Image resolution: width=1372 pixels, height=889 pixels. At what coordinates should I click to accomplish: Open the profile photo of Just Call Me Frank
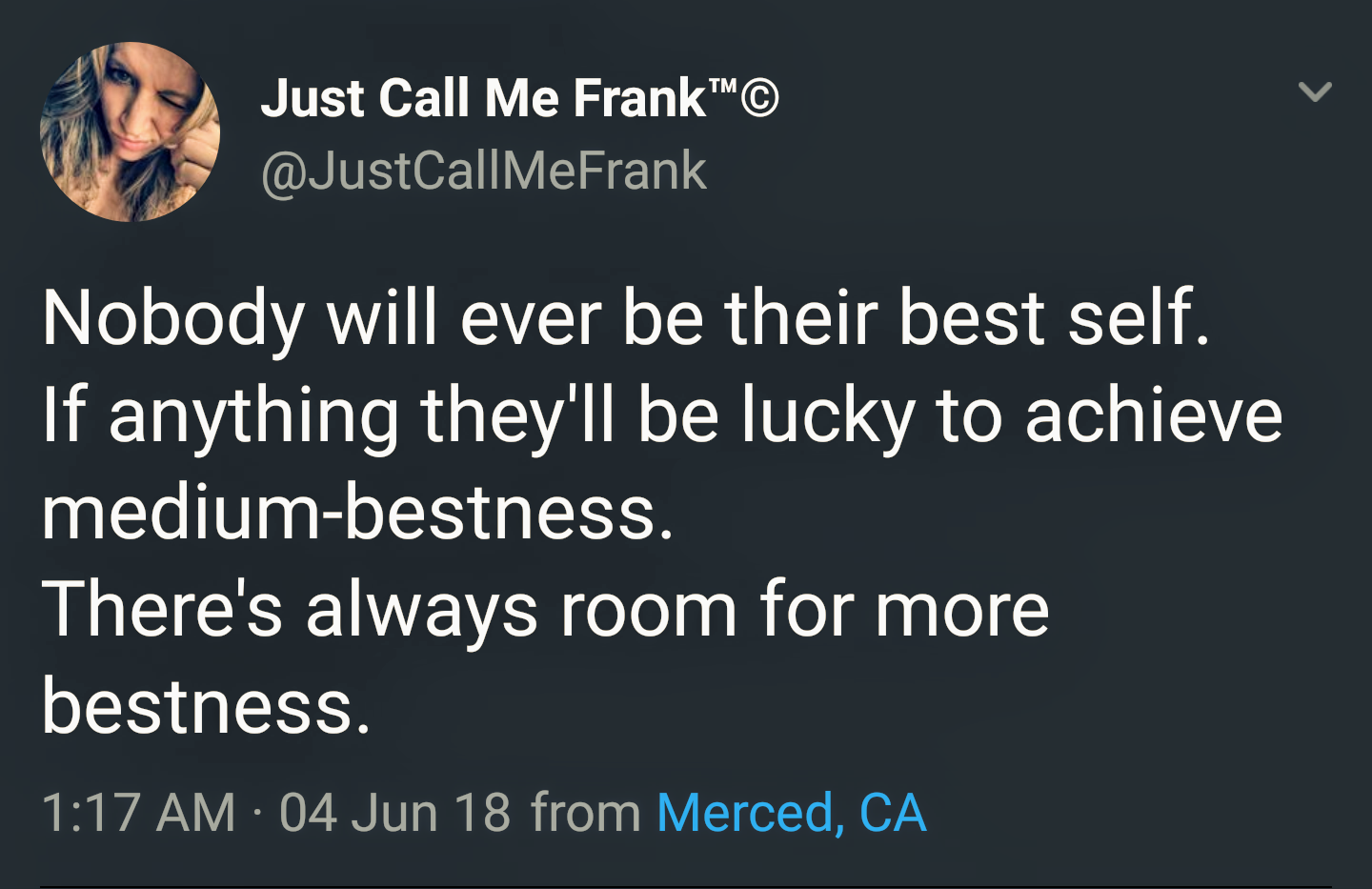(130, 131)
